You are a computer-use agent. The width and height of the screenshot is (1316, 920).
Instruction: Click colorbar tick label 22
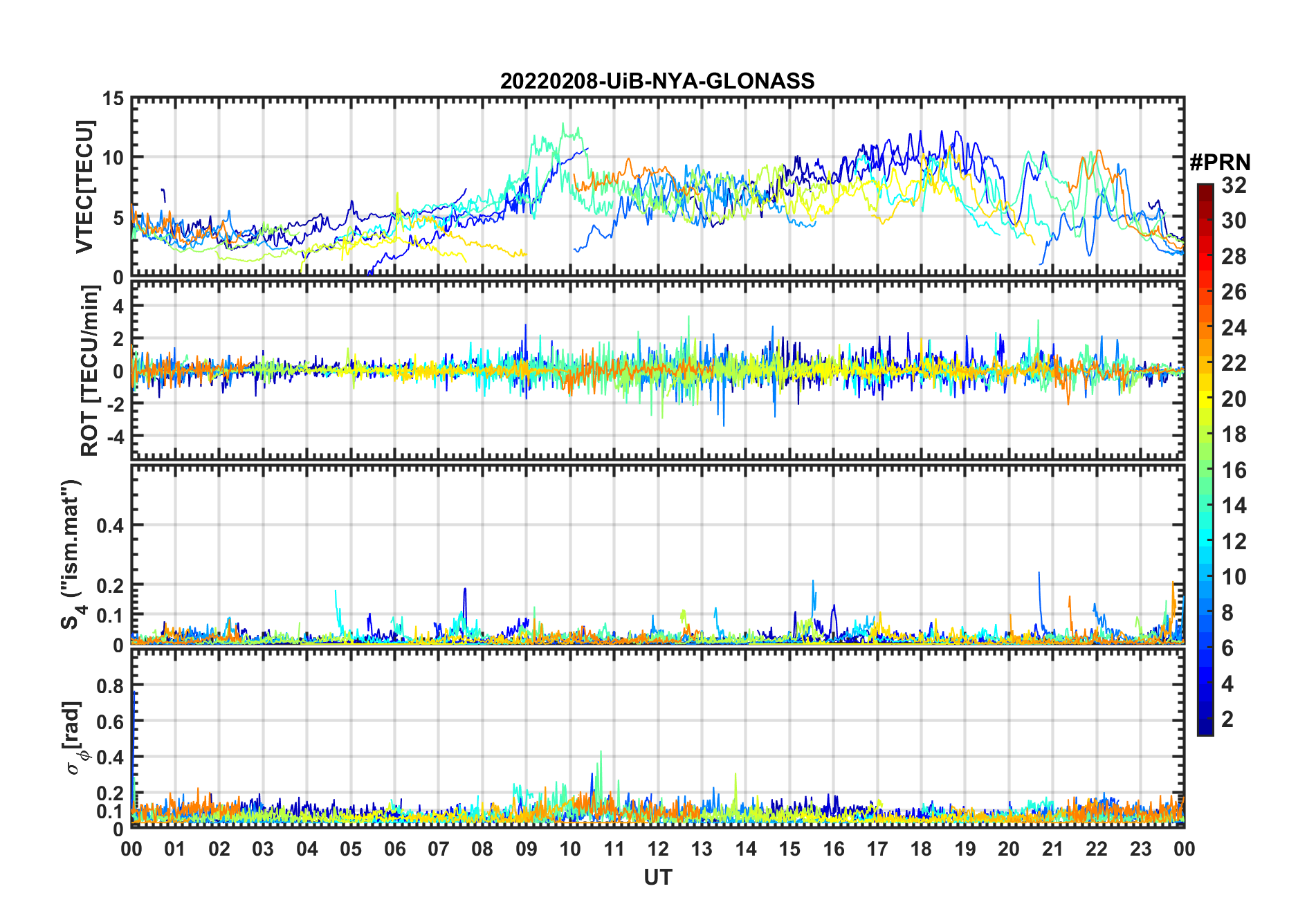(1234, 363)
